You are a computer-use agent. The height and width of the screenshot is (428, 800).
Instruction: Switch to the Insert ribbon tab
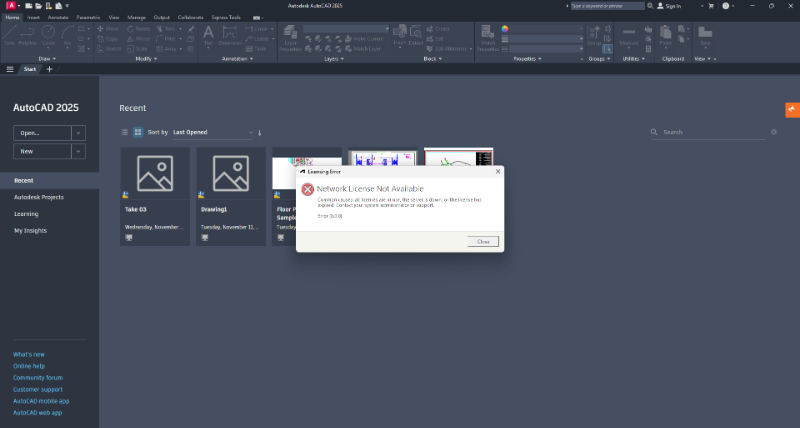(x=33, y=17)
